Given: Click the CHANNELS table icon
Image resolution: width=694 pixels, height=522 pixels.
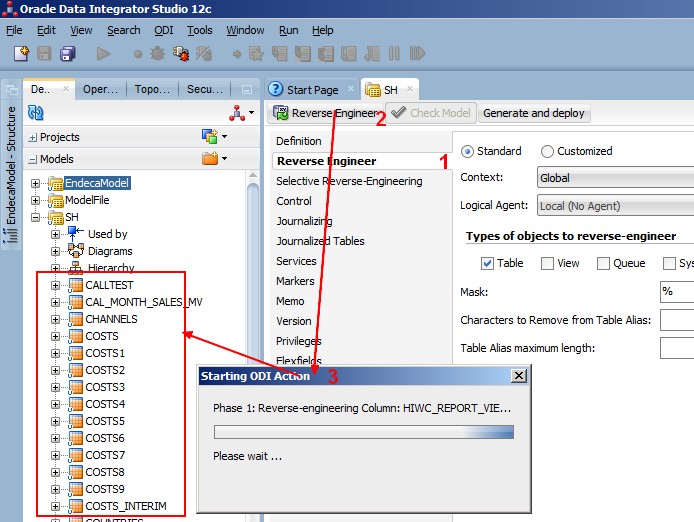Looking at the screenshot, I should (x=76, y=319).
